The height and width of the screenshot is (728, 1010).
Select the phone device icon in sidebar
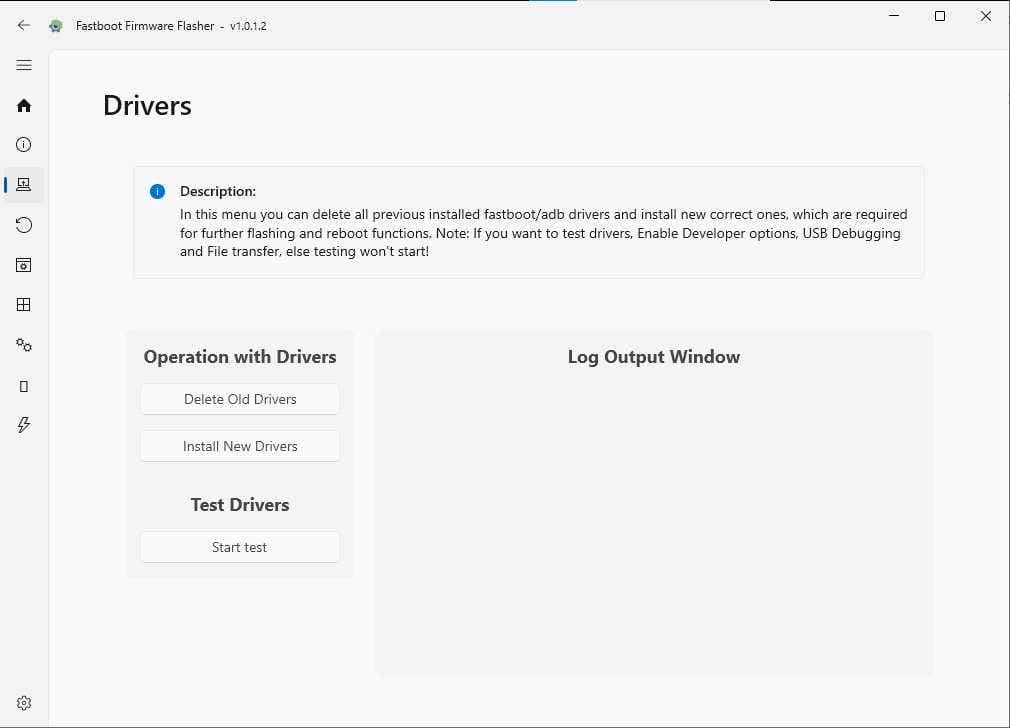point(23,385)
